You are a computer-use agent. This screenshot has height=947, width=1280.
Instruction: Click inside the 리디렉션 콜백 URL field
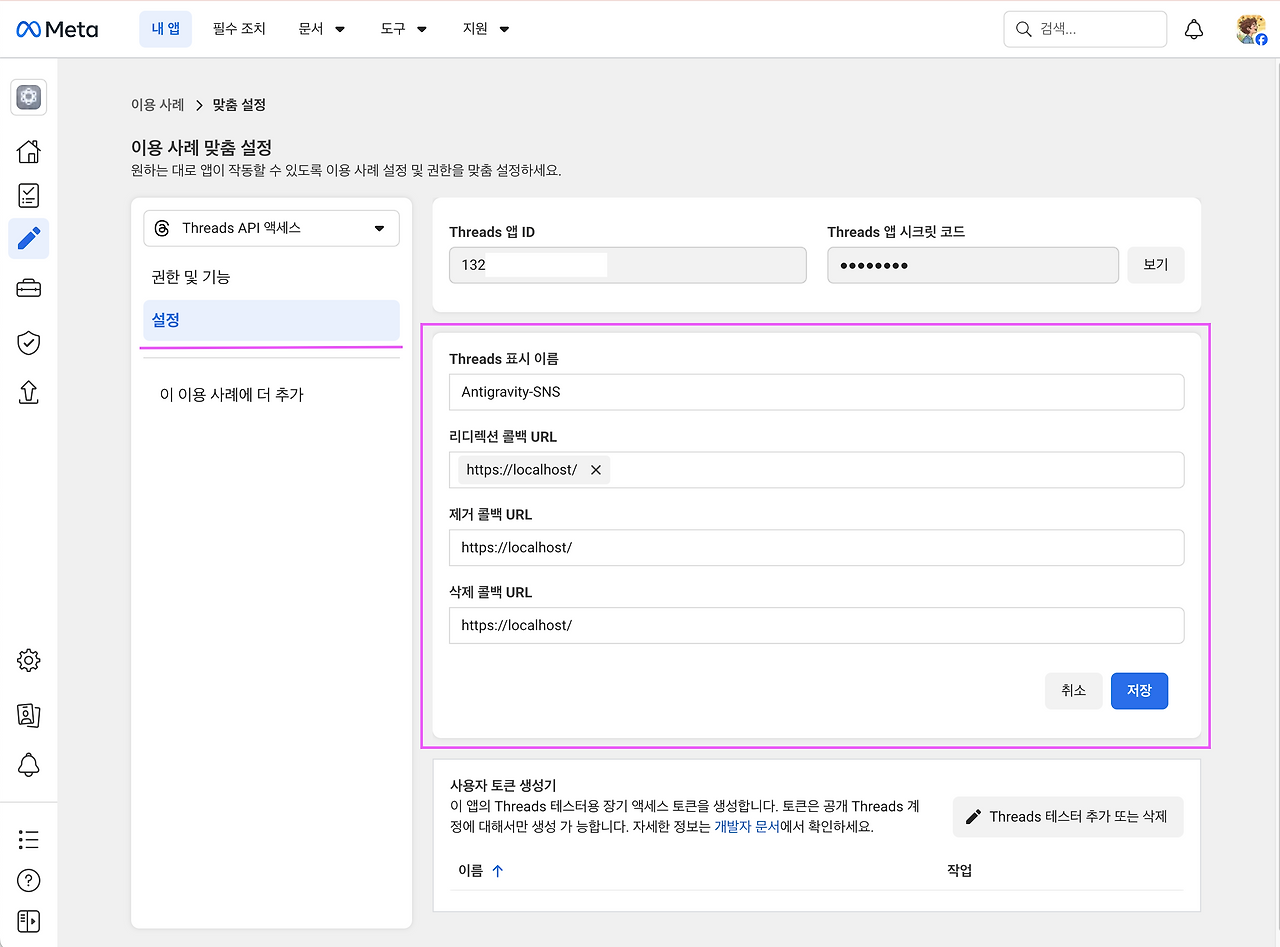(x=817, y=470)
